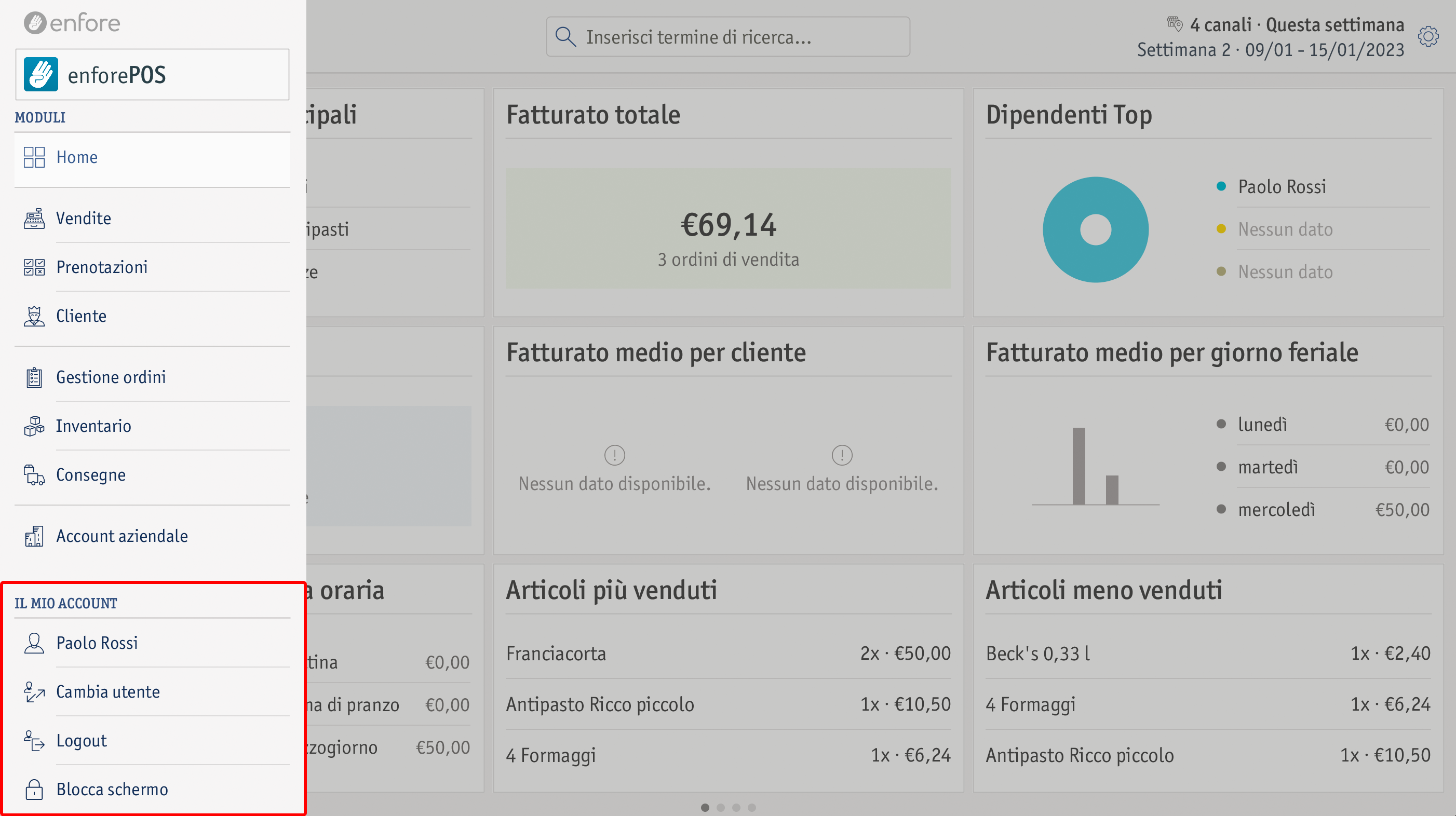Image resolution: width=1456 pixels, height=816 pixels.
Task: Open Prenotazioni module
Action: tap(152, 267)
